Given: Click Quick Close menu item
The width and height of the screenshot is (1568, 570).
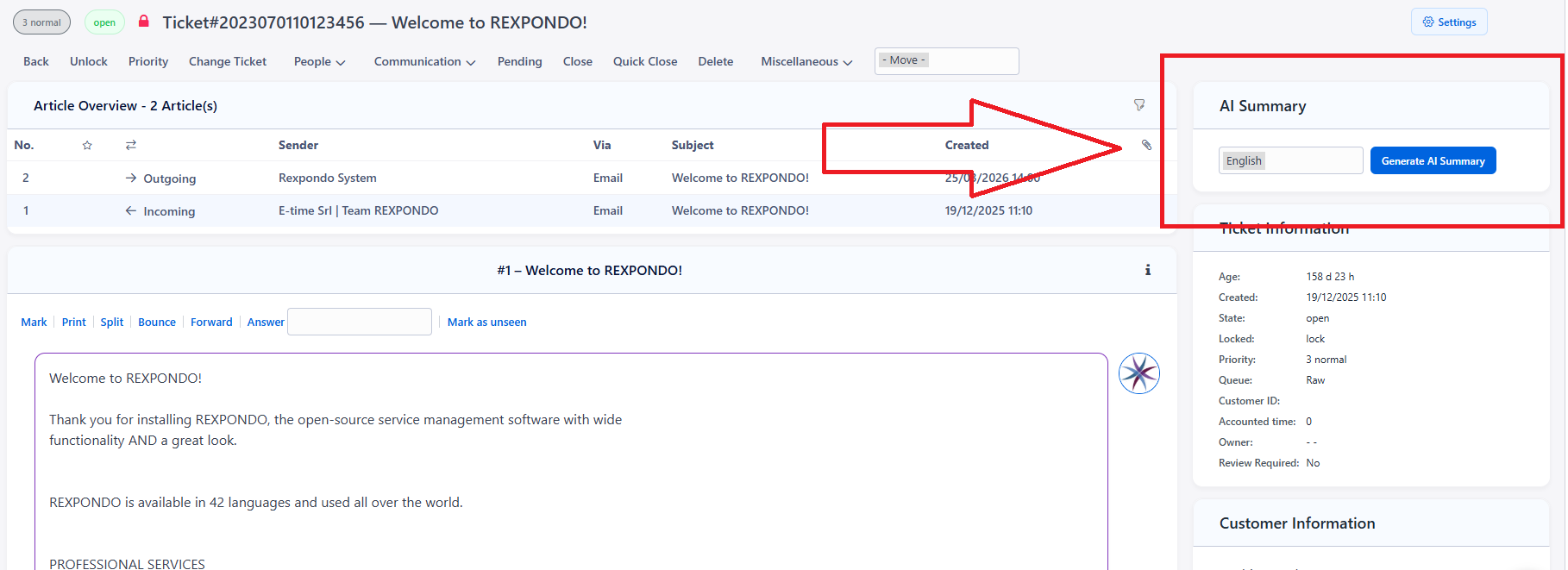Looking at the screenshot, I should [x=645, y=61].
